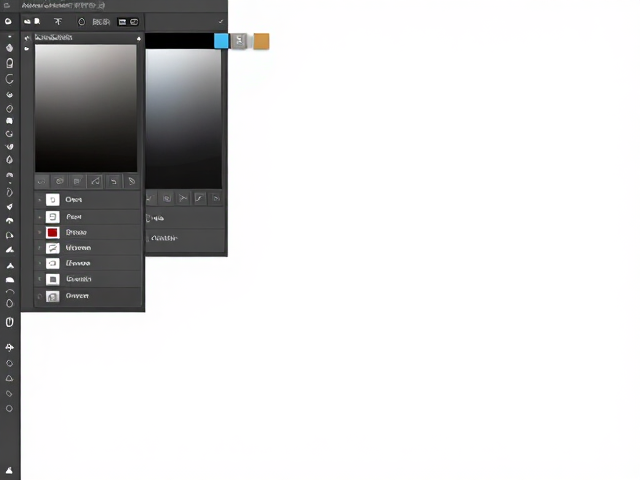Pick the blue color swatch
Viewport: 640px width, 480px height.
coord(221,41)
